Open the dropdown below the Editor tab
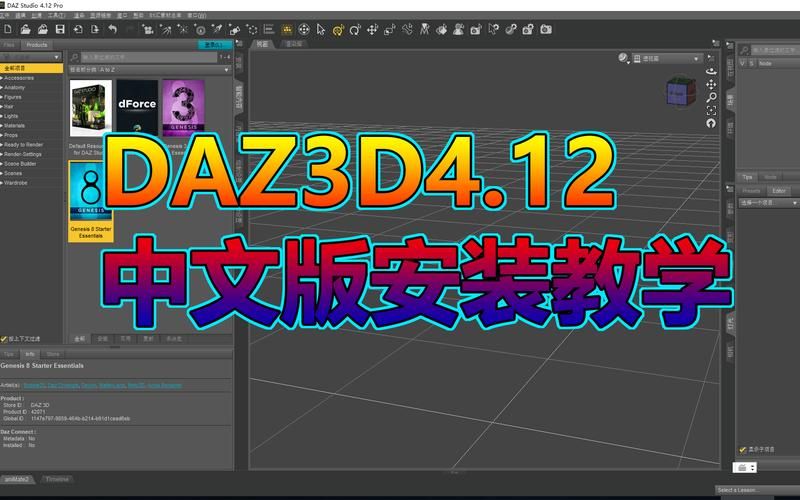 pyautogui.click(x=769, y=203)
